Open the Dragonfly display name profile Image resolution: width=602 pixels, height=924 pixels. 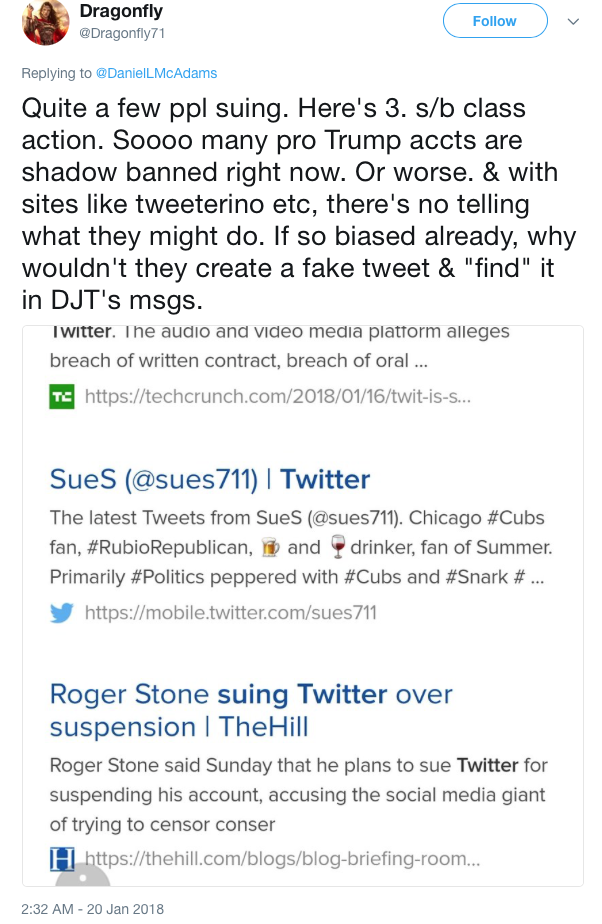(x=121, y=10)
